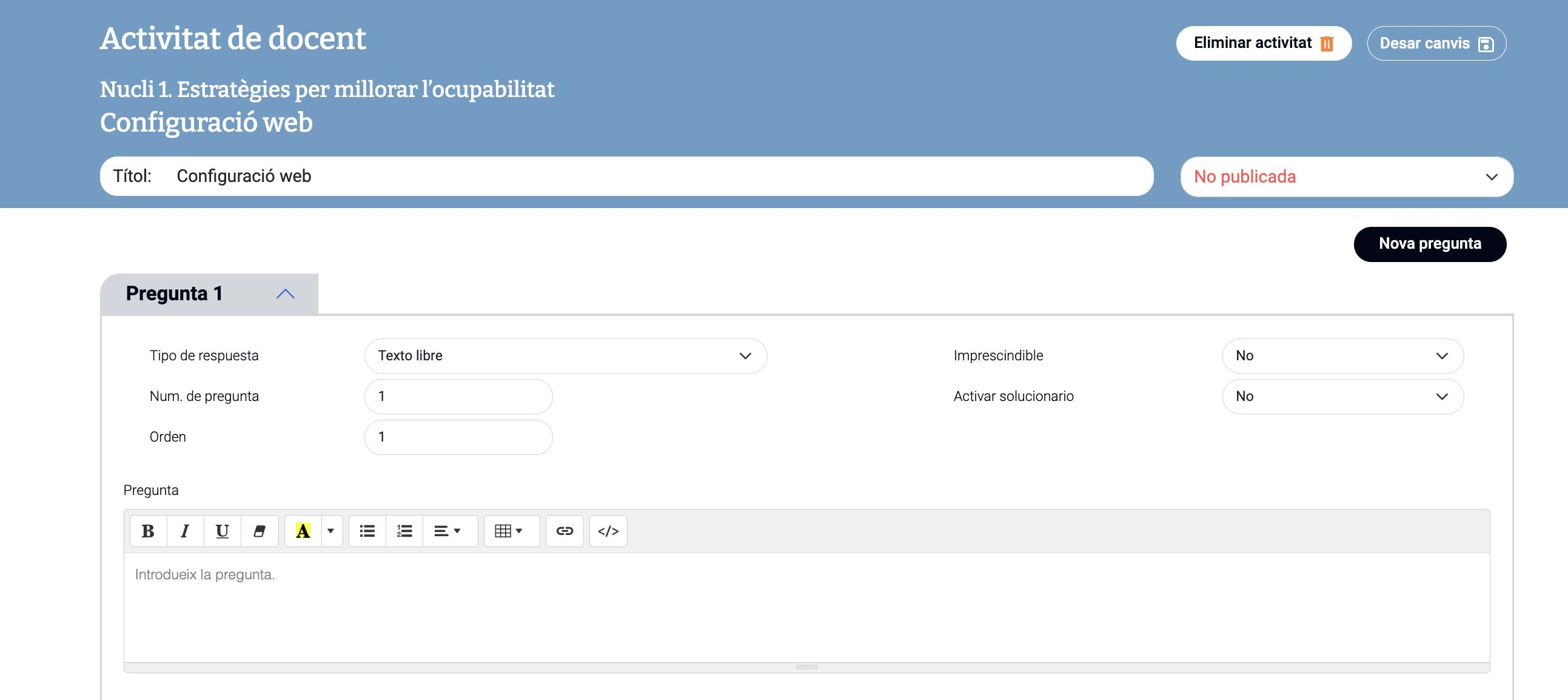Change the No publicada status dropdown
This screenshot has height=700, width=1568.
[1346, 177]
